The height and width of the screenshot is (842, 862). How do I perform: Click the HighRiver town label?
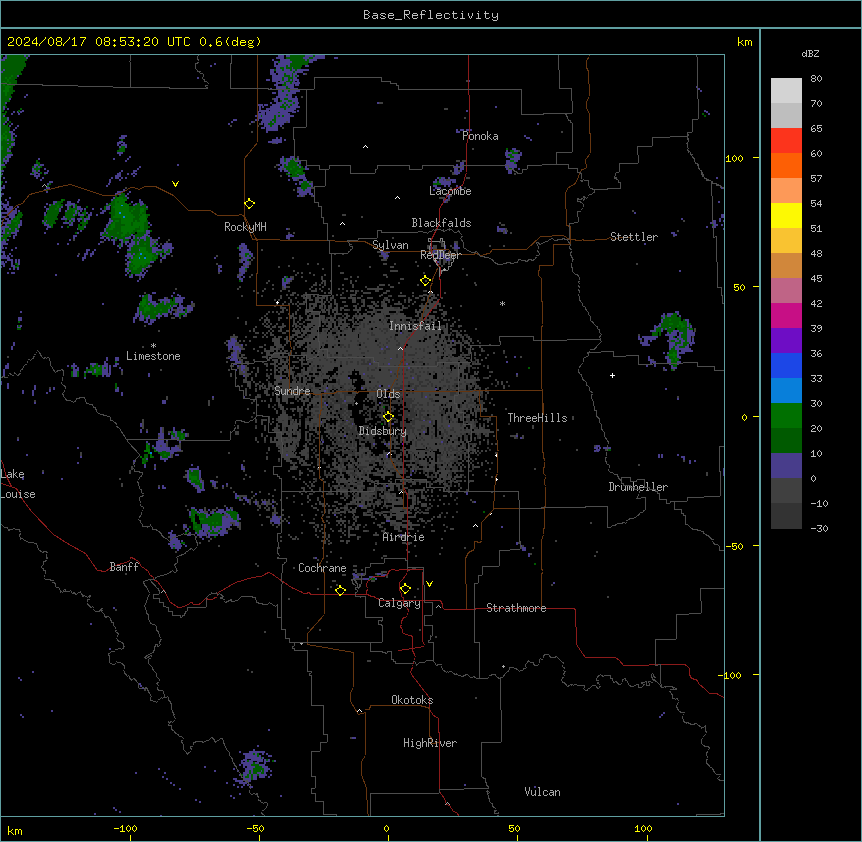point(430,743)
